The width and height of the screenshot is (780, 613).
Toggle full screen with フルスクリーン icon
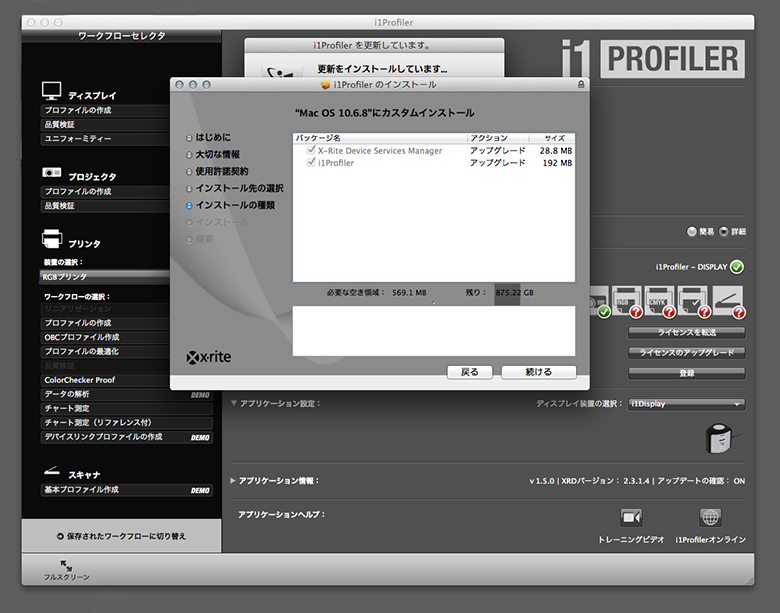(66, 568)
